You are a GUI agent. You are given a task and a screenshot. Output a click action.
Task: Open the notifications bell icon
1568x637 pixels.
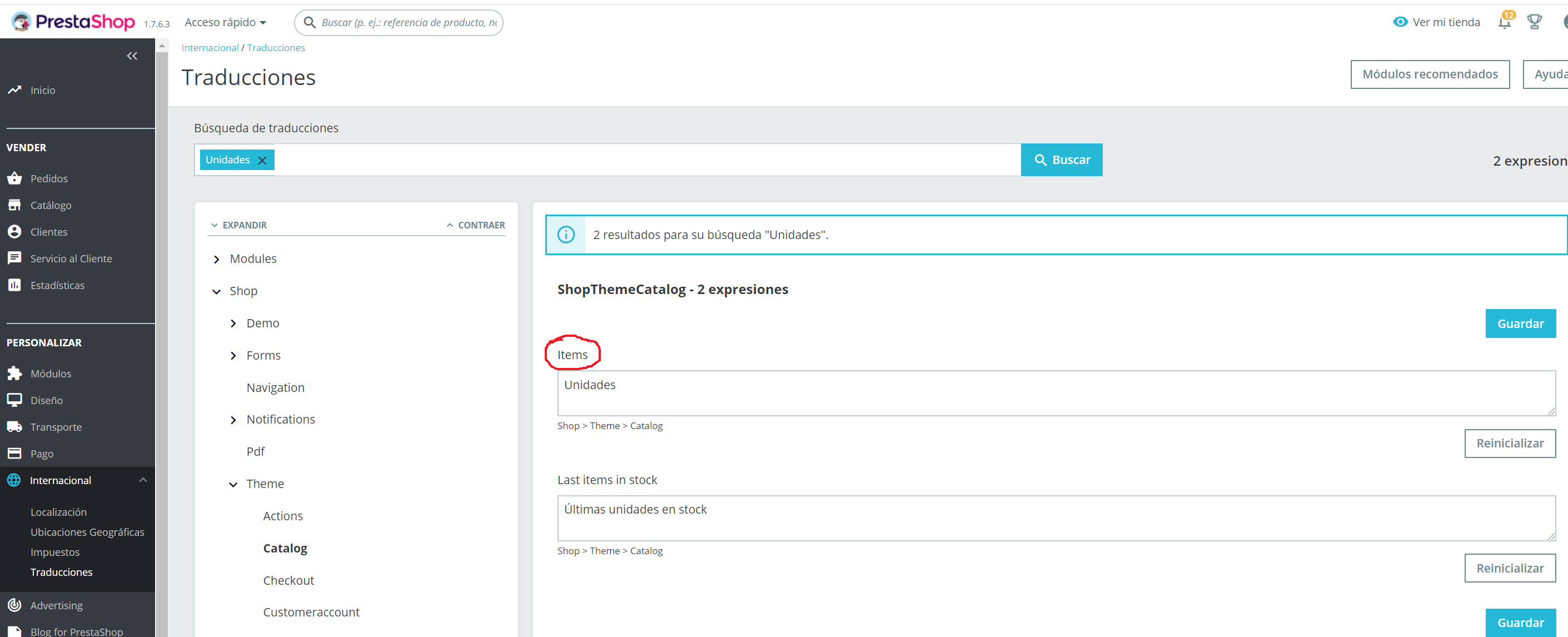pyautogui.click(x=1504, y=23)
